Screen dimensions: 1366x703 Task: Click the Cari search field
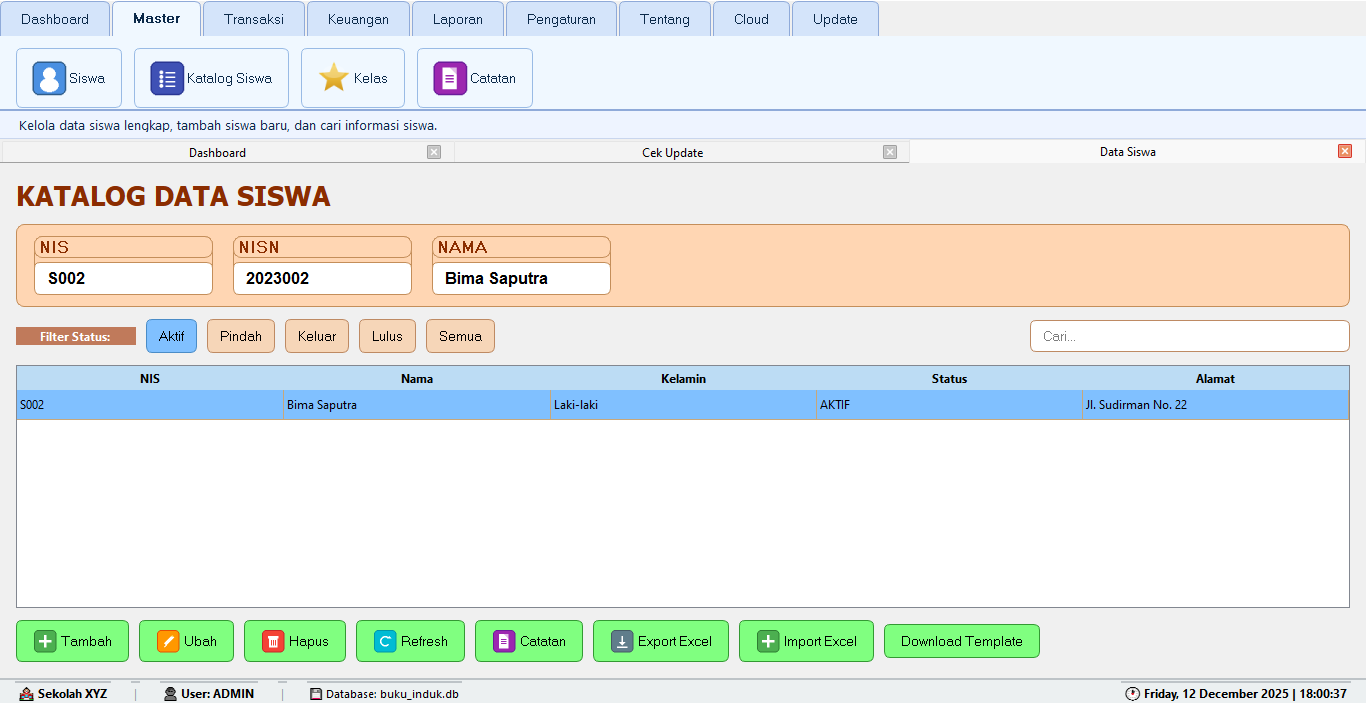[1189, 336]
